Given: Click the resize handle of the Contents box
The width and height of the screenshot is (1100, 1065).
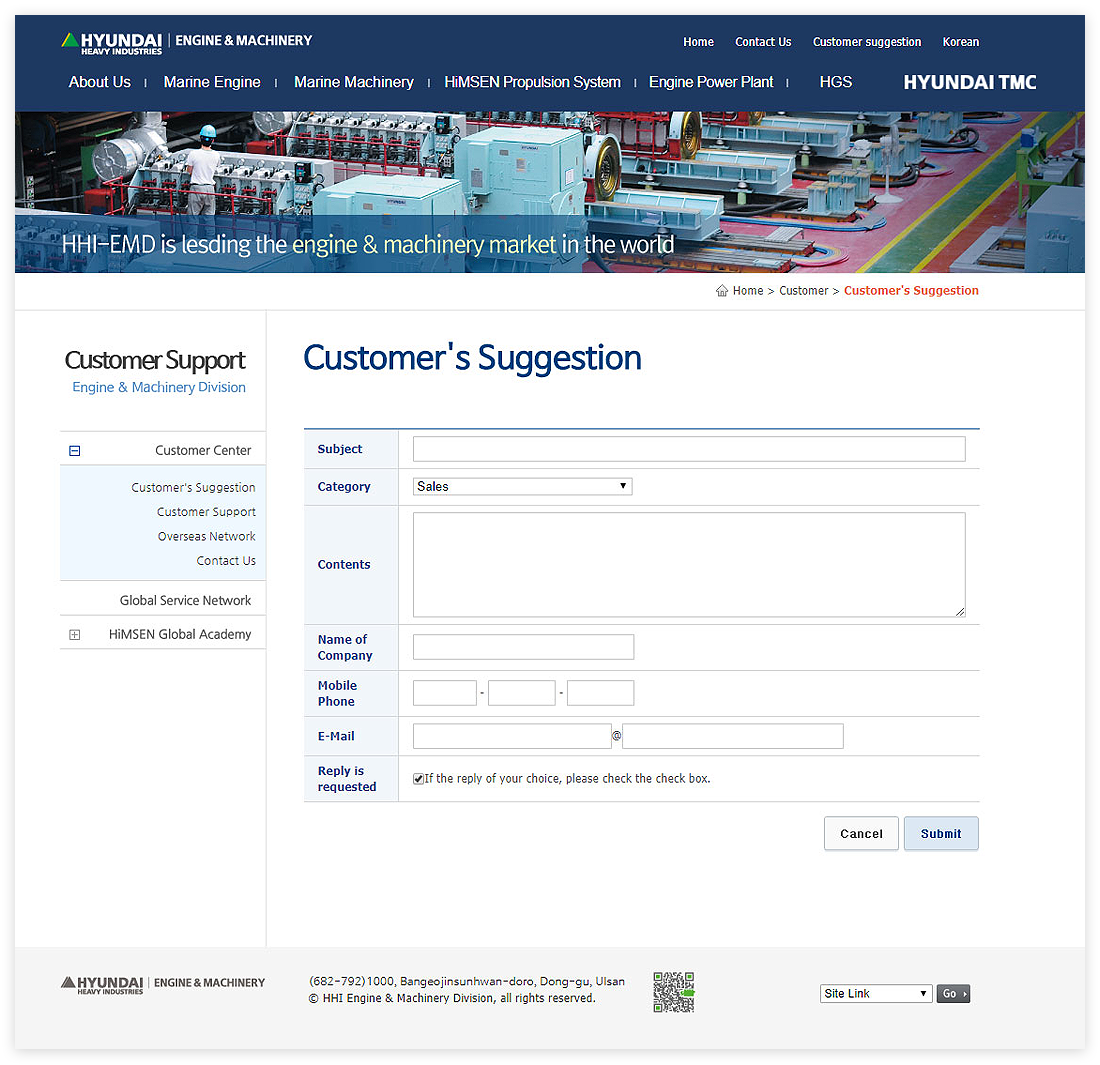Looking at the screenshot, I should [x=960, y=612].
